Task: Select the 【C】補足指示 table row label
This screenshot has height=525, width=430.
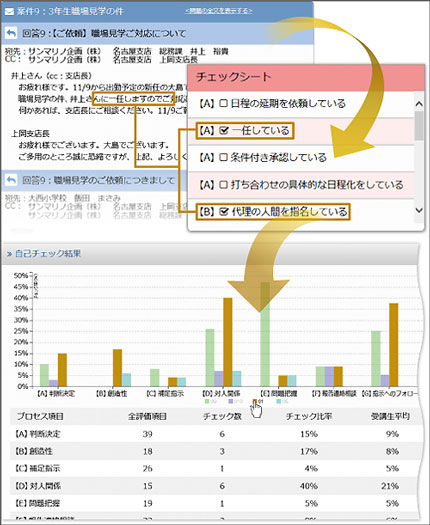Action: pos(37,468)
